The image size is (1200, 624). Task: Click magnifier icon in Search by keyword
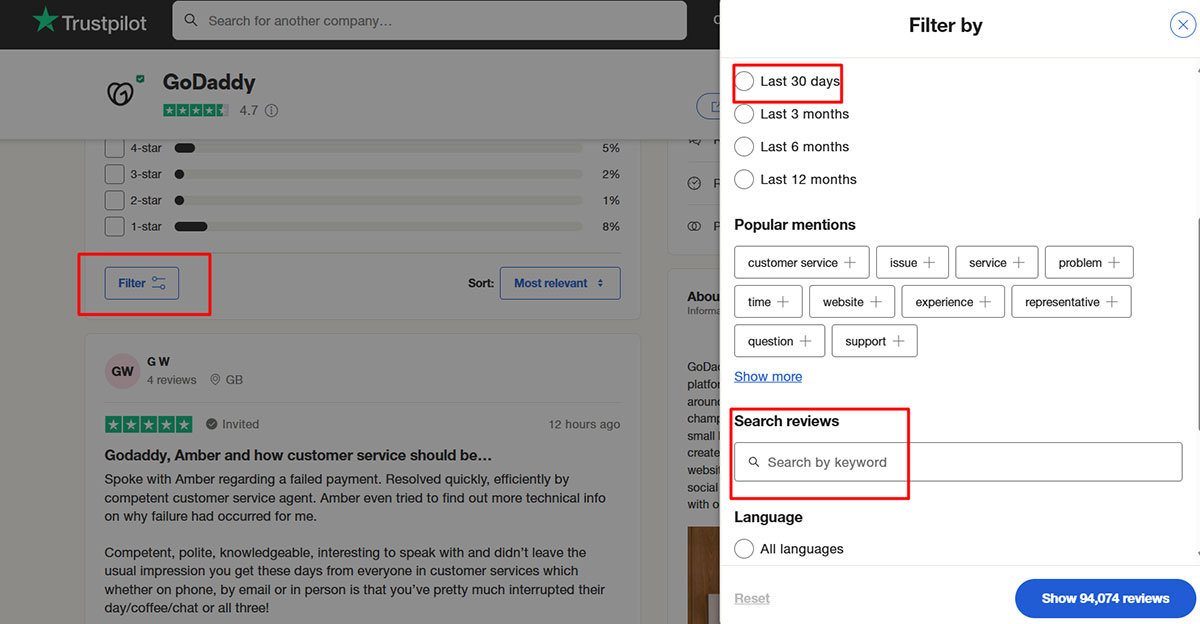coord(754,462)
